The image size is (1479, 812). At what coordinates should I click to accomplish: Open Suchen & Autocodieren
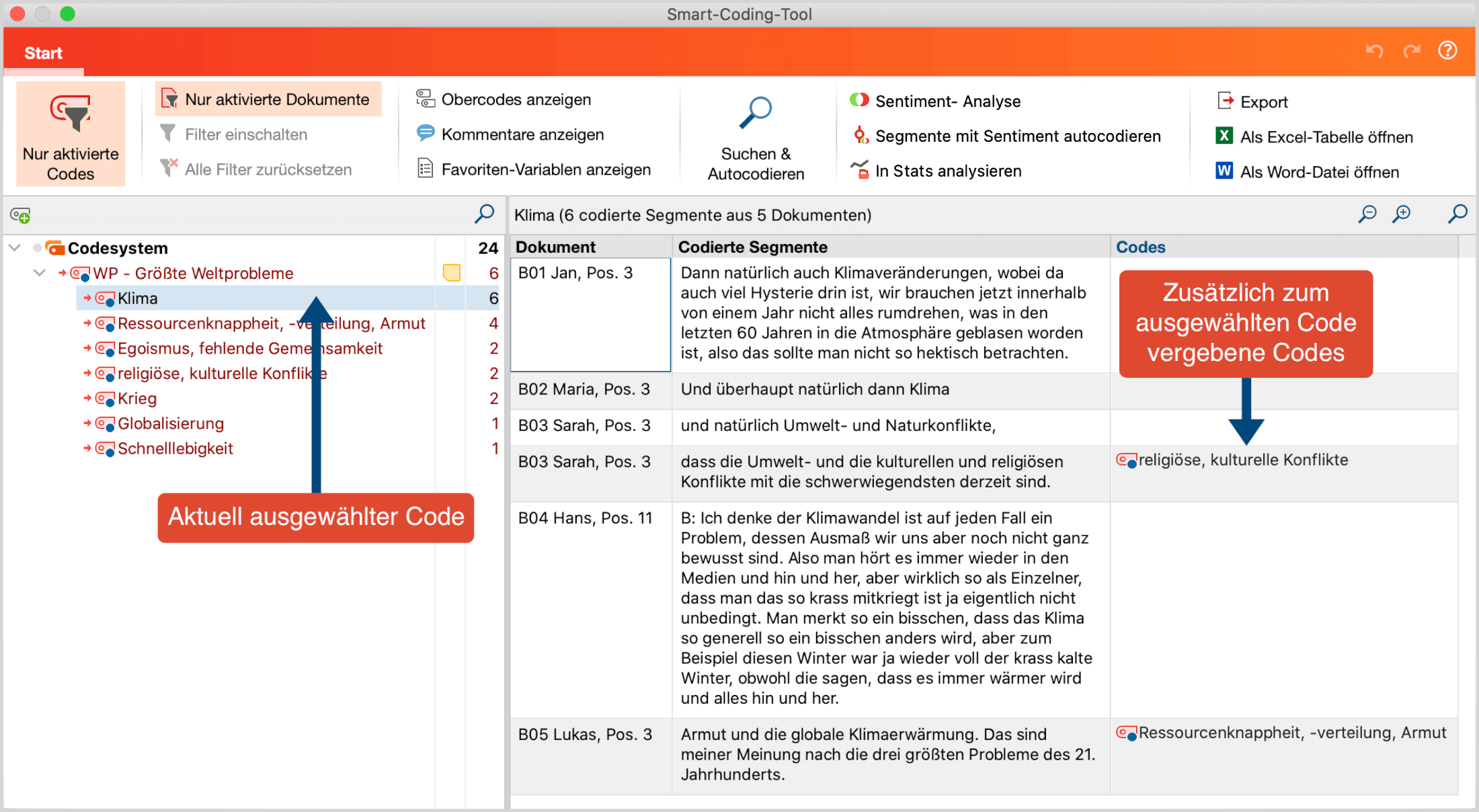756,138
